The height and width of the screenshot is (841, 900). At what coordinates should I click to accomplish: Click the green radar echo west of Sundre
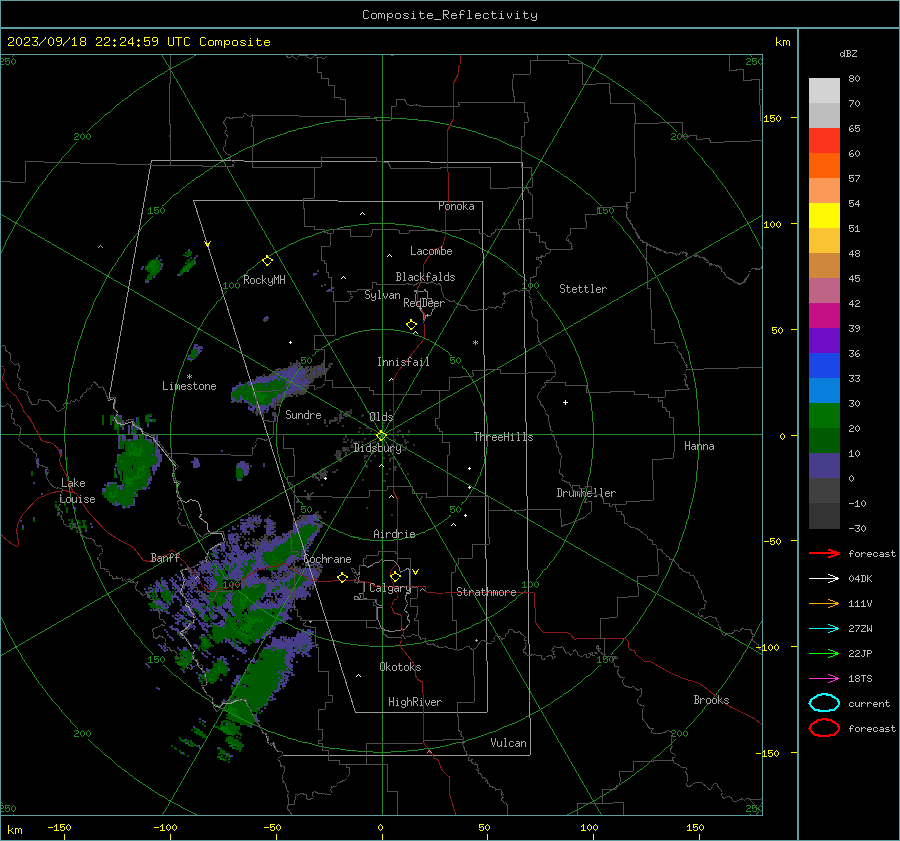(264, 390)
